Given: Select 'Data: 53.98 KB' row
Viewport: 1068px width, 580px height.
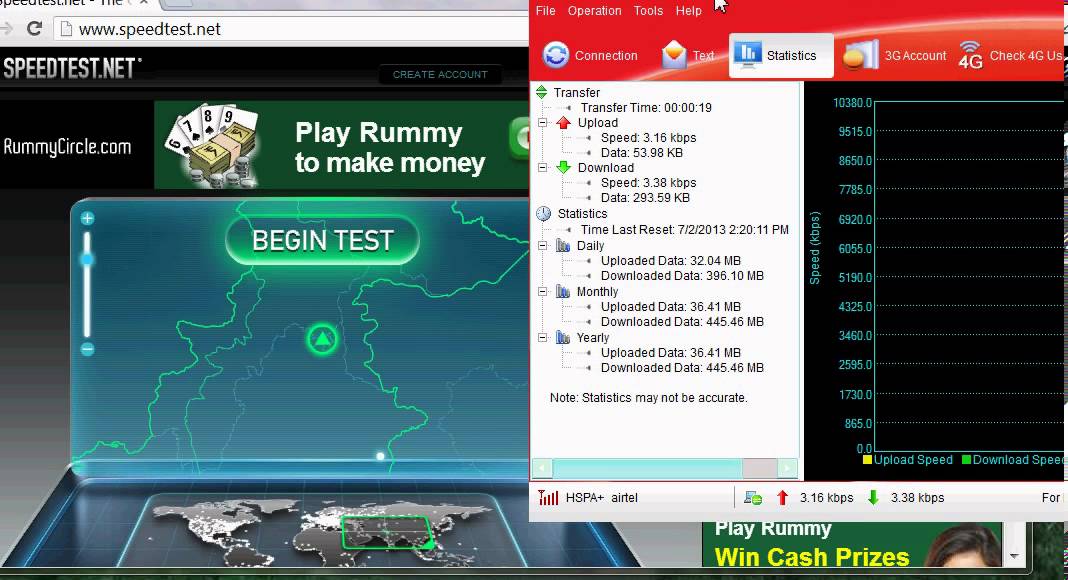Looking at the screenshot, I should [642, 152].
